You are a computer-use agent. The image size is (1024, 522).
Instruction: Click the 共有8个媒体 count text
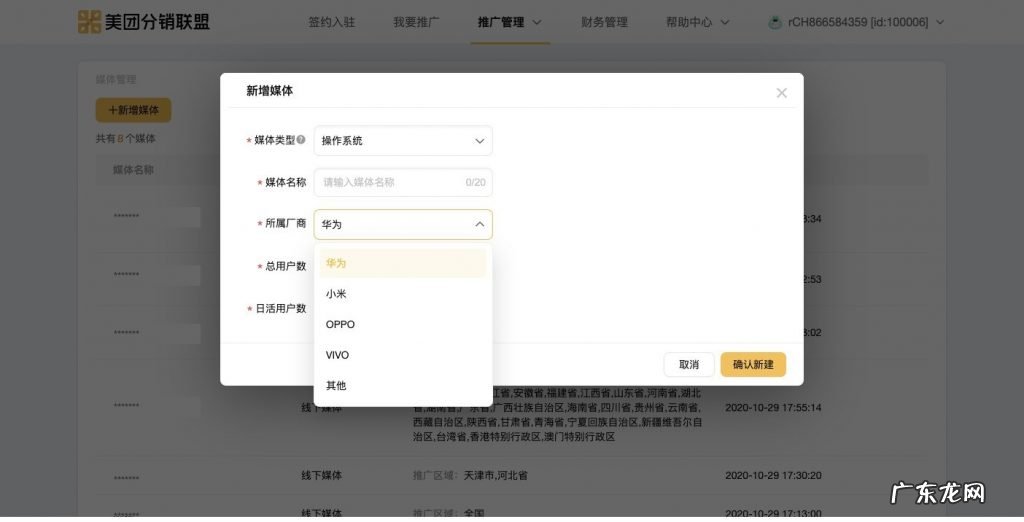click(125, 139)
